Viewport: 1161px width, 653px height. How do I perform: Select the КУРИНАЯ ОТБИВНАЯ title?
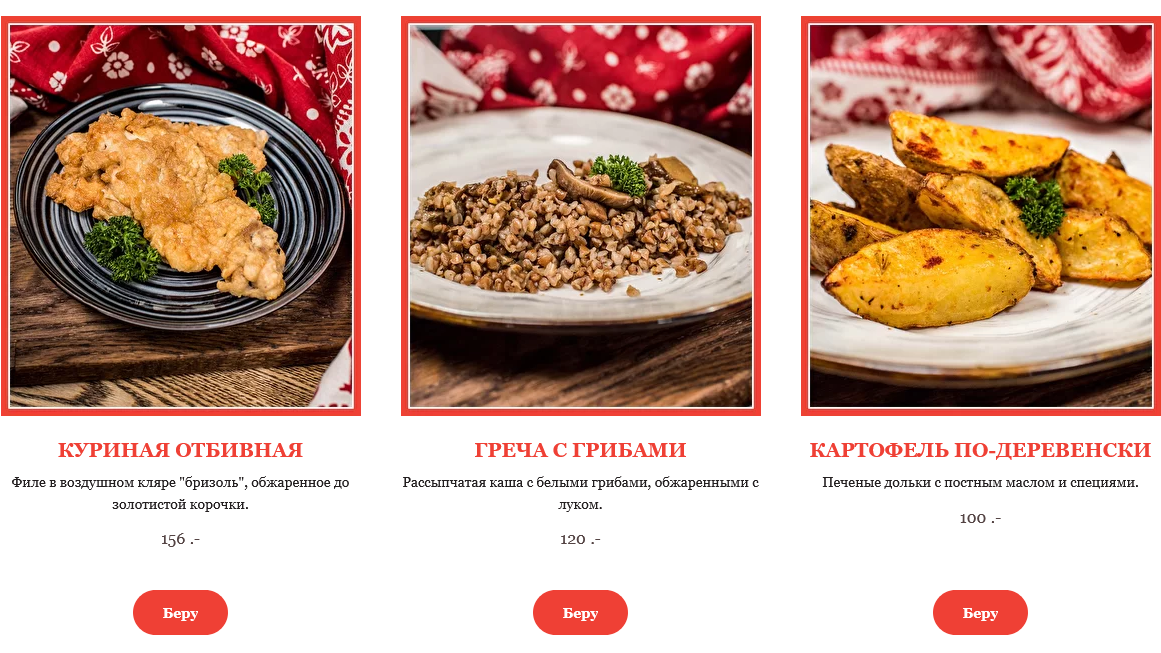[180, 450]
